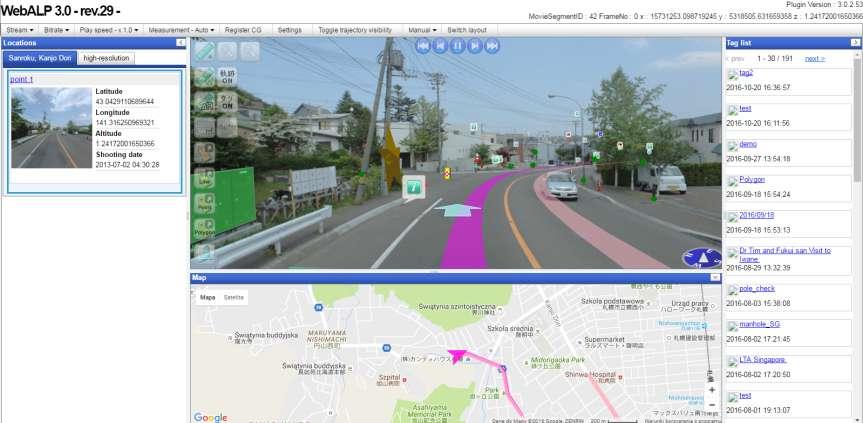Collapse the Map panel

(715, 278)
